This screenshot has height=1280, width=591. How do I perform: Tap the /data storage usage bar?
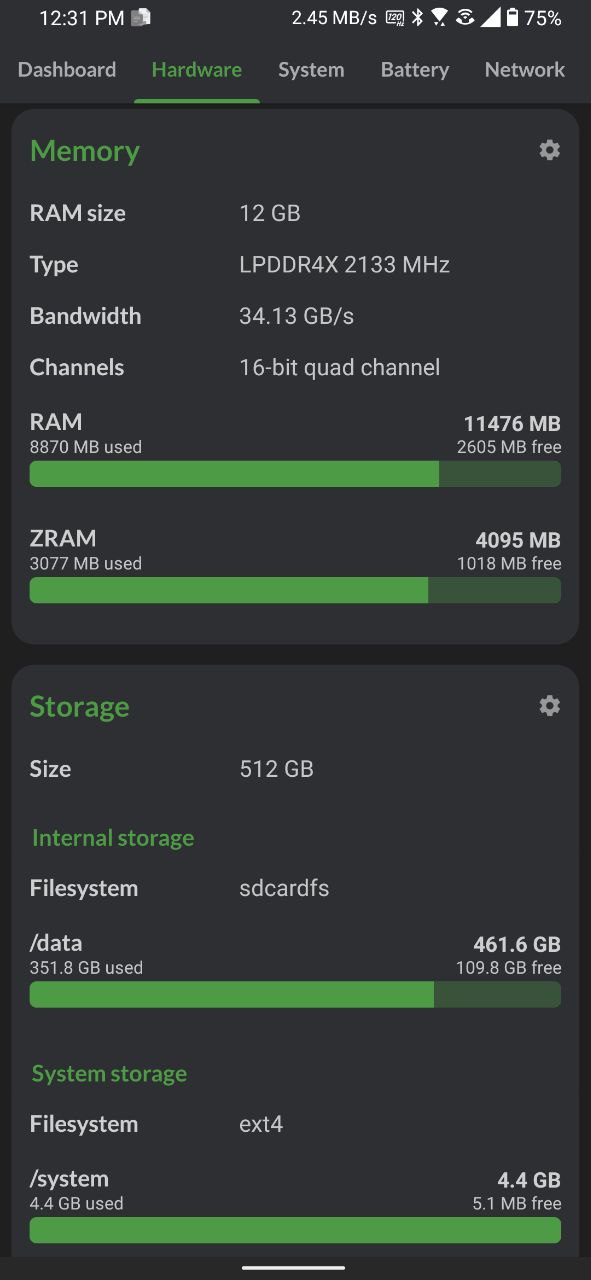pos(295,994)
